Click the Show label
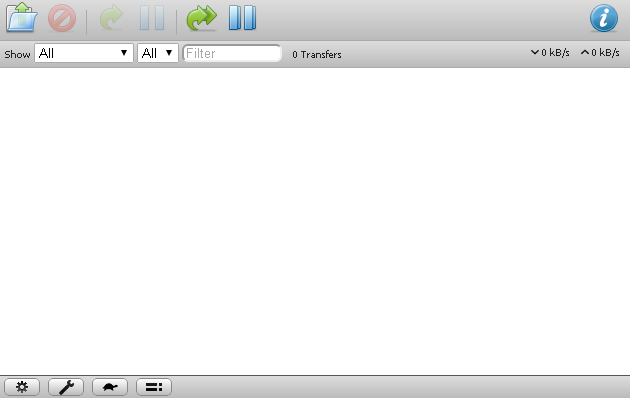Screen dimensions: 630x398 pyautogui.click(x=17, y=54)
